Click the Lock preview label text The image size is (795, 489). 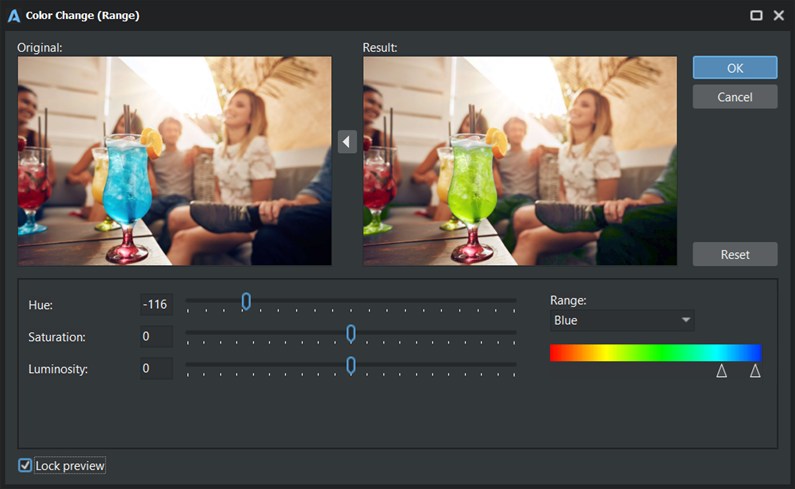[x=70, y=466]
